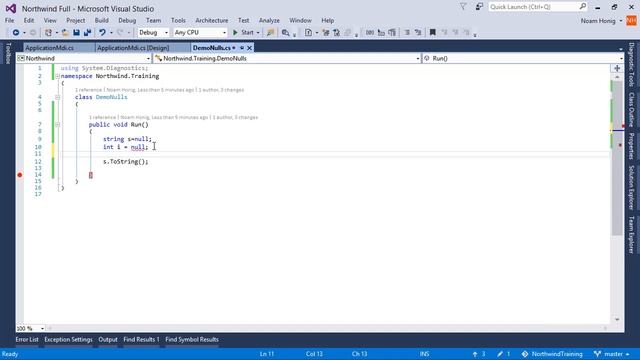Click the New Project toolbar icon
The width and height of the screenshot is (640, 360).
click(48, 33)
